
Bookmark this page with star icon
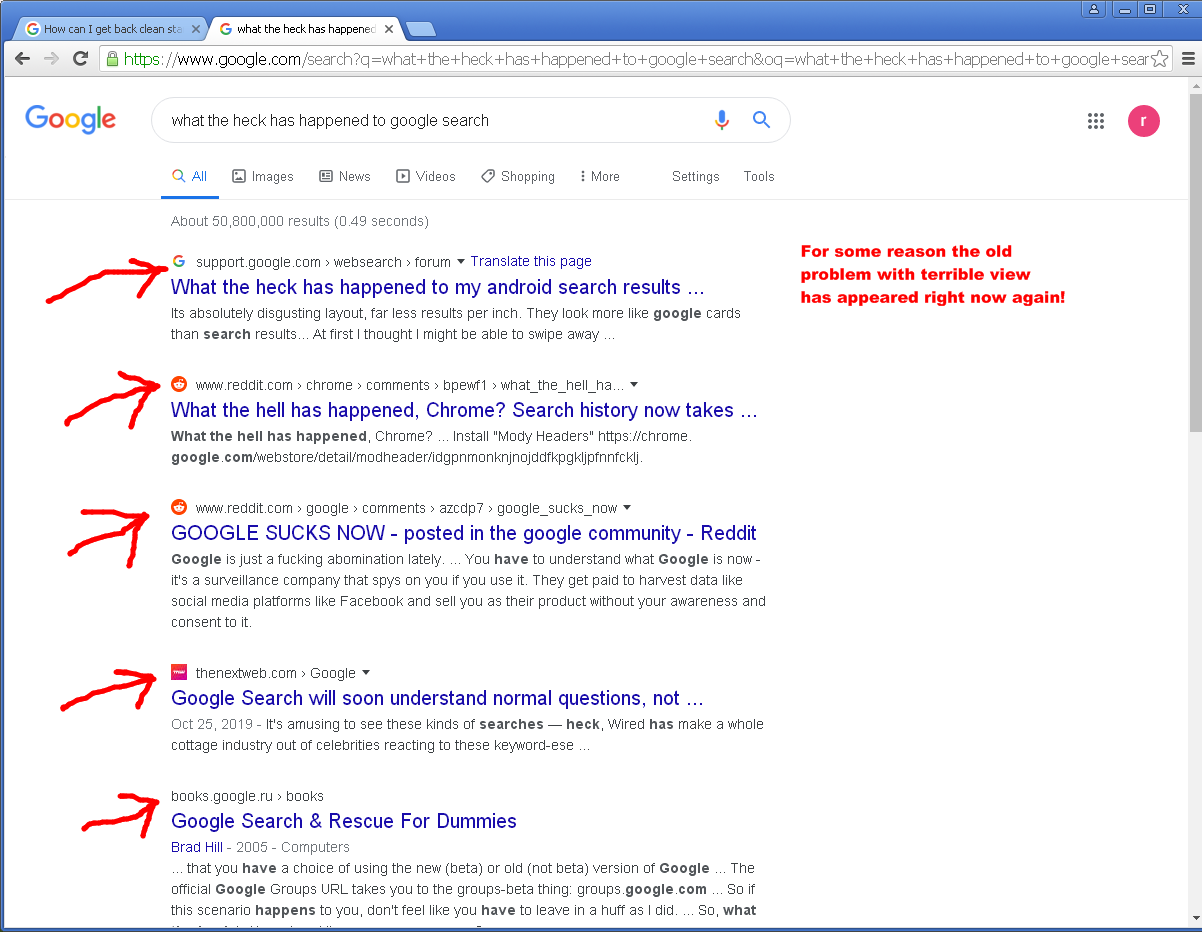click(x=1159, y=59)
